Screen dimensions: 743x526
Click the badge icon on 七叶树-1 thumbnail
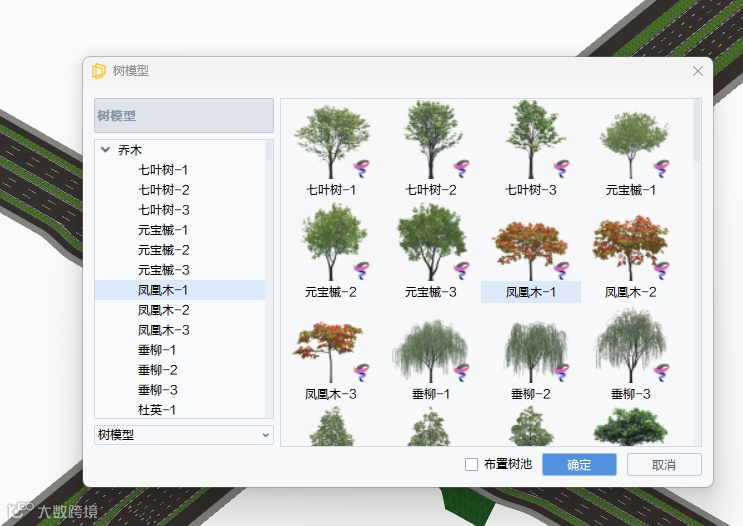point(362,168)
